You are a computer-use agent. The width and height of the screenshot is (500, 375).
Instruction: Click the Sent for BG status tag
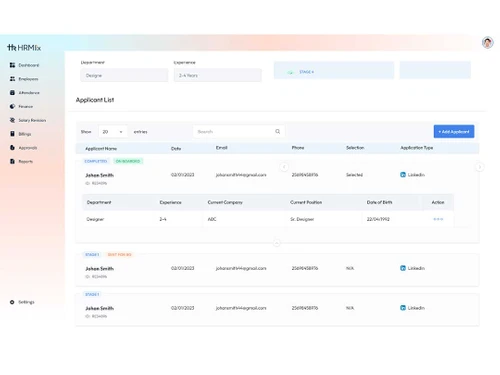(119, 254)
